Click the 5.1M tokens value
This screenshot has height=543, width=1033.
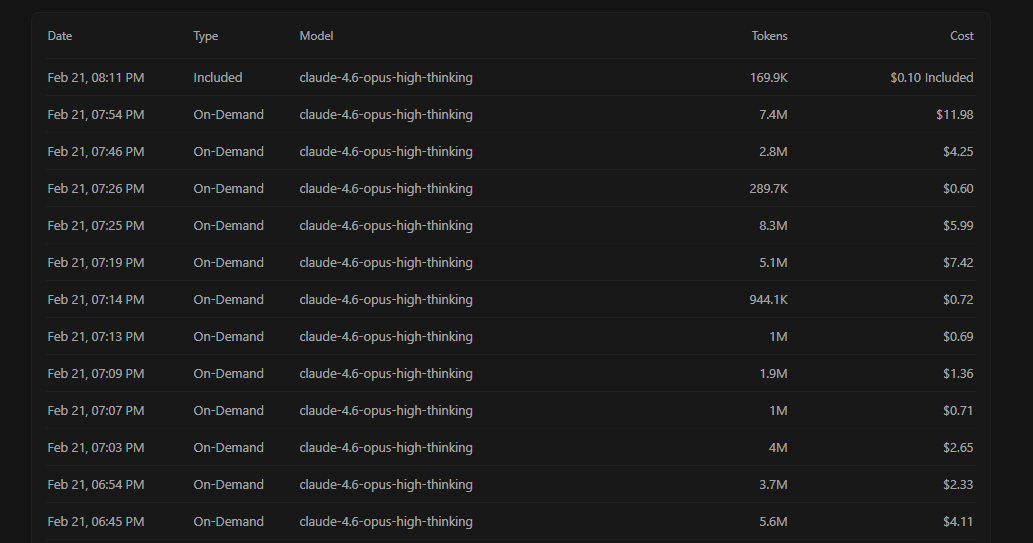pos(773,262)
